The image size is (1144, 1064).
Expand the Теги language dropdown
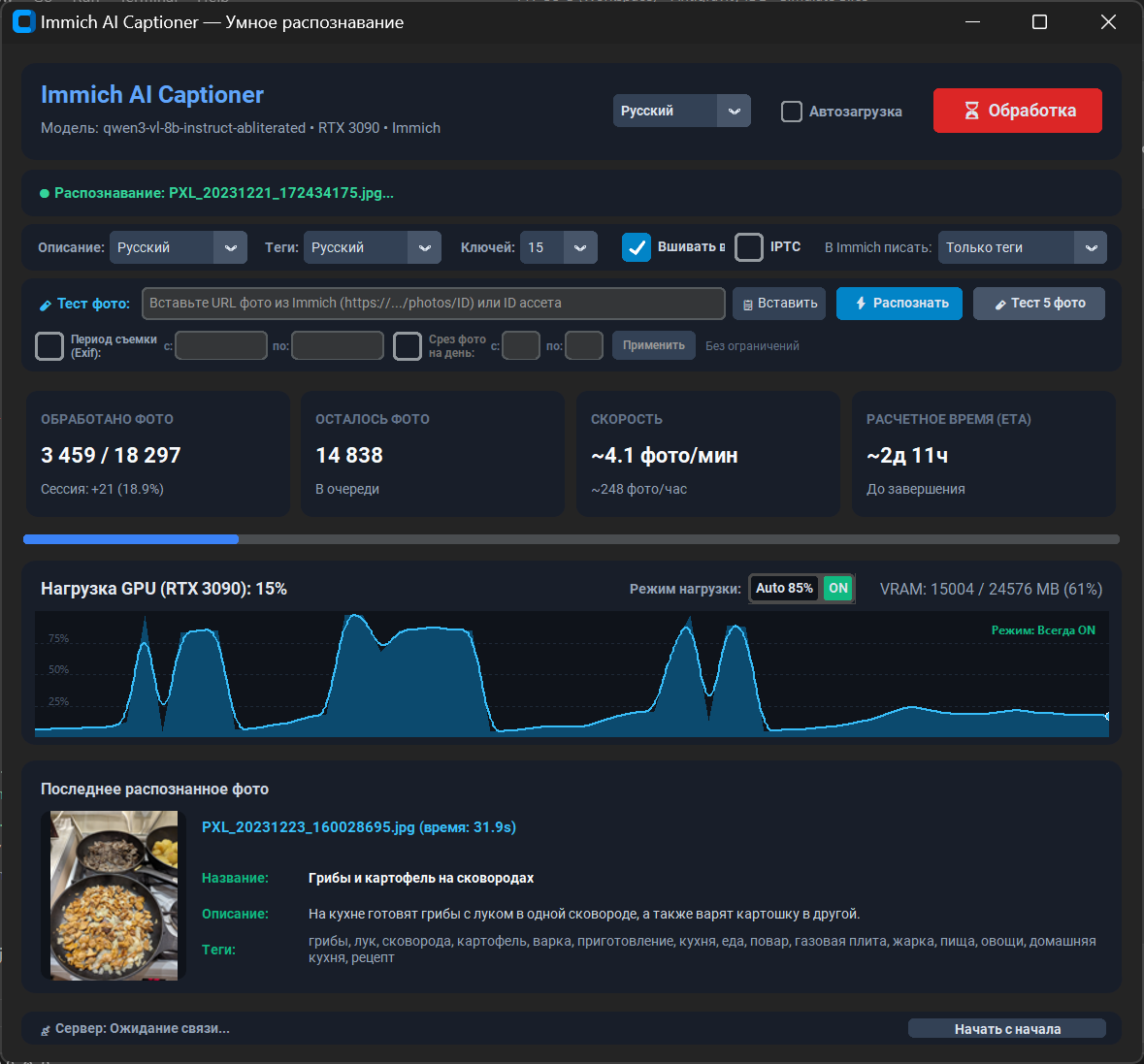click(x=372, y=247)
